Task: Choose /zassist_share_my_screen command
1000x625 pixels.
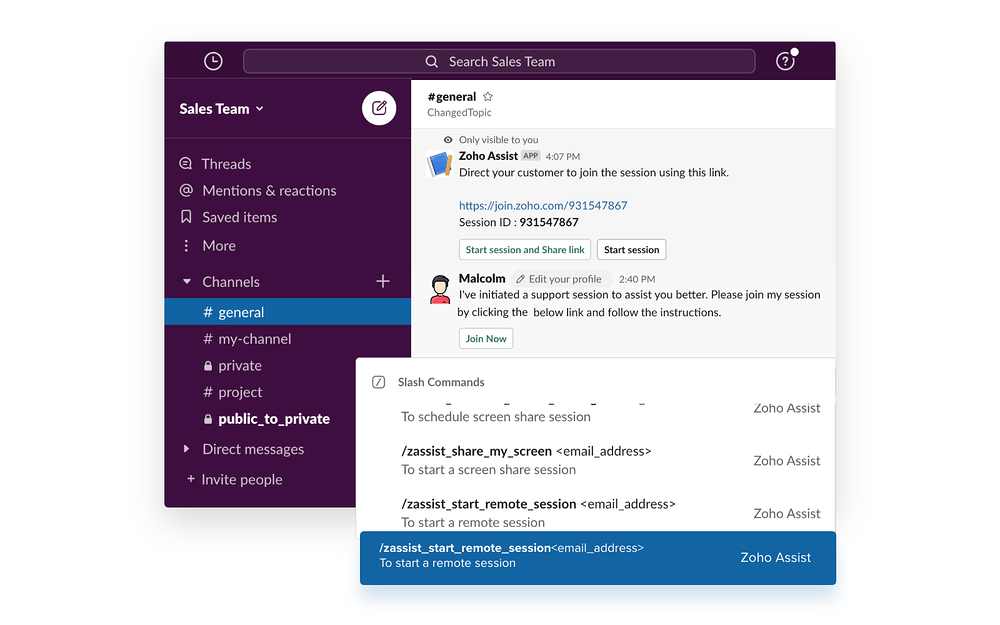Action: 596,460
